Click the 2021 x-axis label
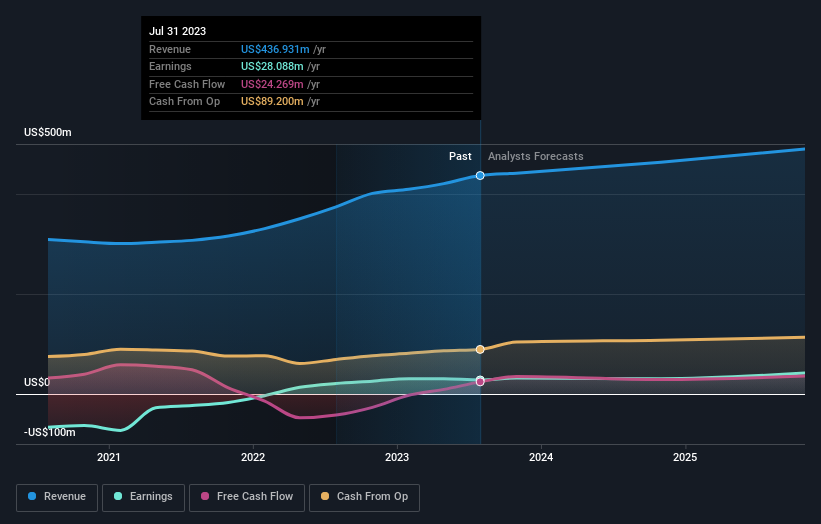The image size is (821, 524). (109, 457)
